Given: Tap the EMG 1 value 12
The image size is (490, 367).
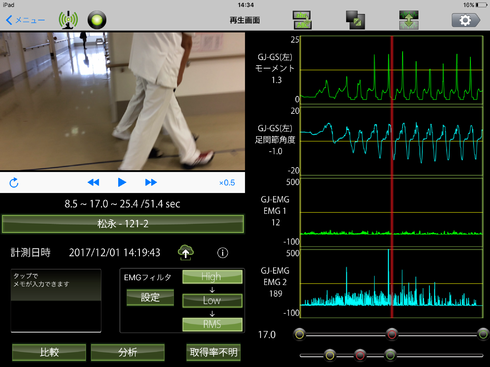Looking at the screenshot, I should pyautogui.click(x=276, y=222).
